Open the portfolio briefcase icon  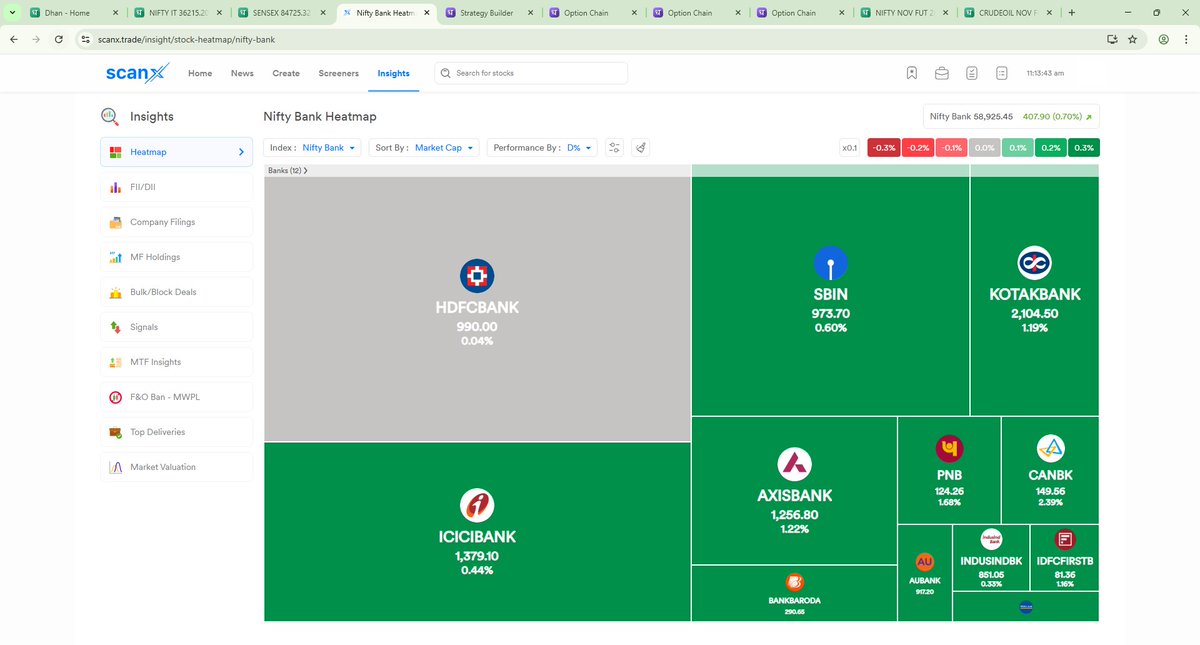pyautogui.click(x=942, y=73)
